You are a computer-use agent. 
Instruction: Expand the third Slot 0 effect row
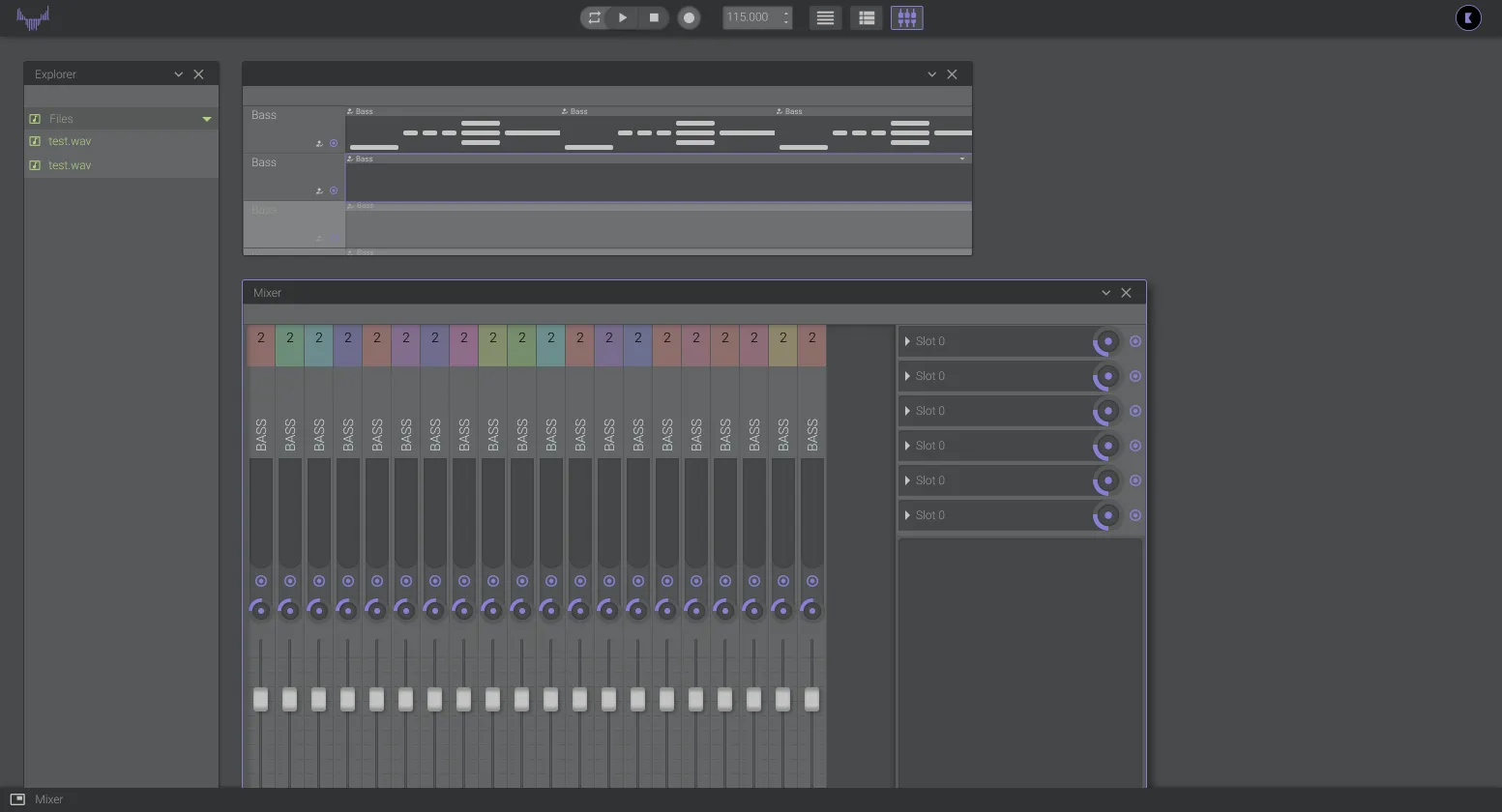coord(907,411)
